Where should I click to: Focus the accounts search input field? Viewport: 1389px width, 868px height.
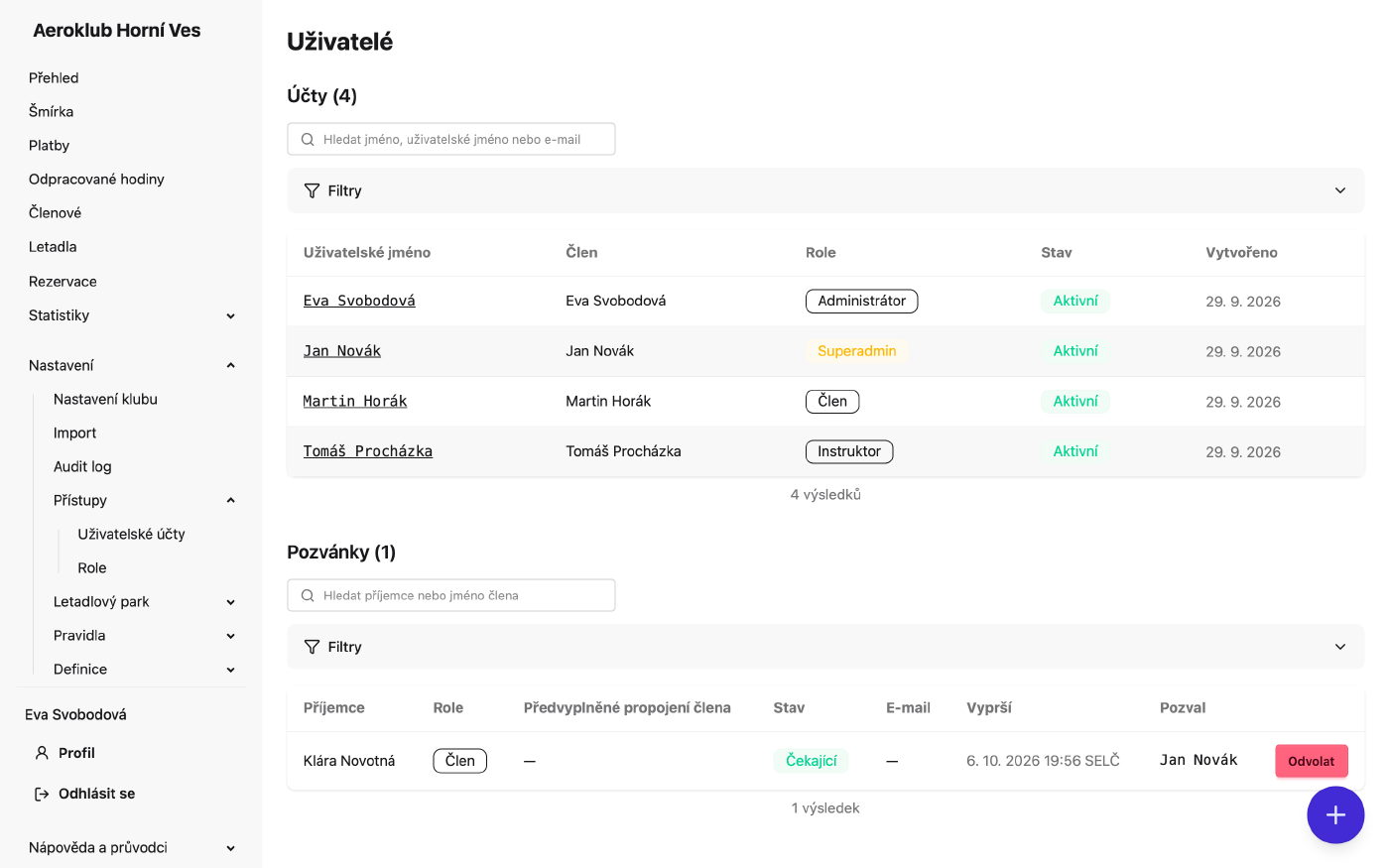[451, 139]
